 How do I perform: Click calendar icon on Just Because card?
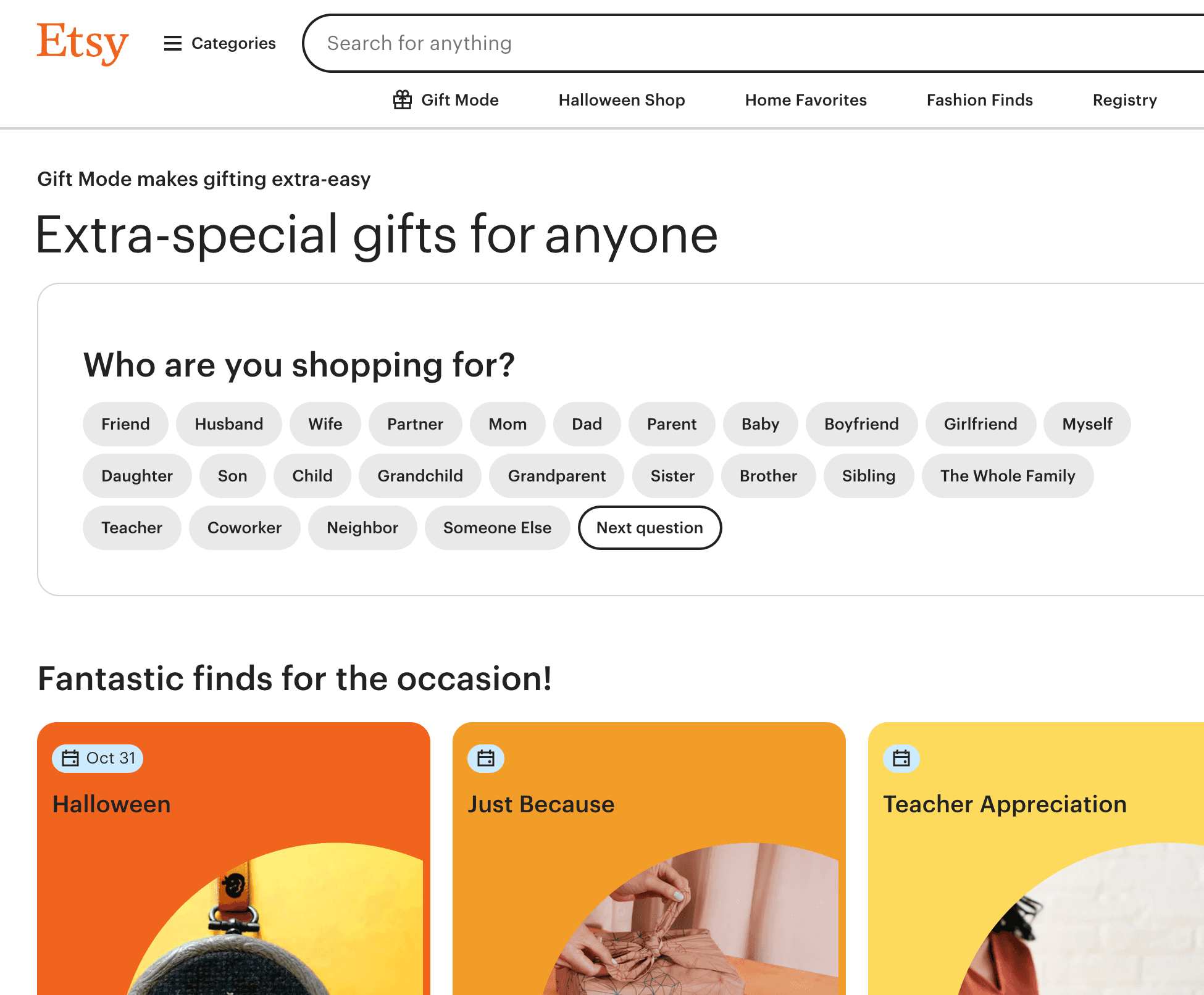click(x=486, y=758)
